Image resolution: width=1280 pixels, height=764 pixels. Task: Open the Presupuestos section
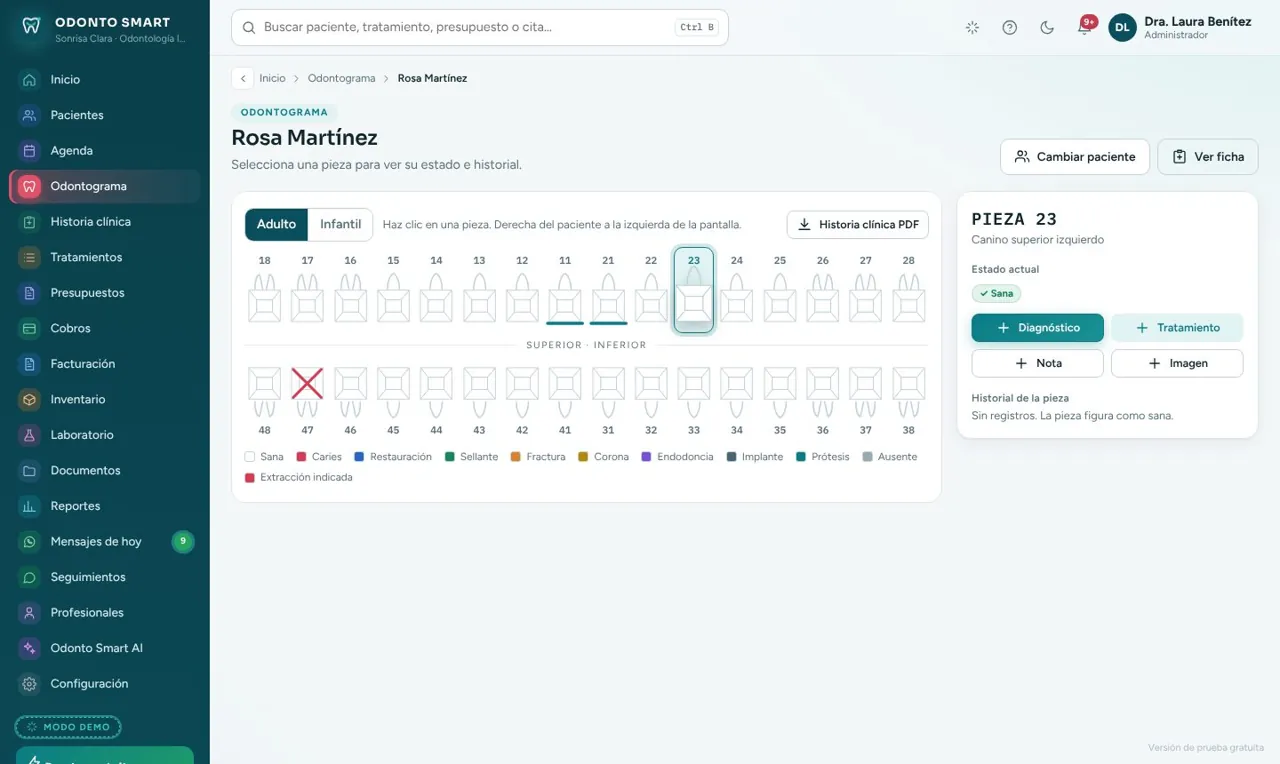point(105,293)
